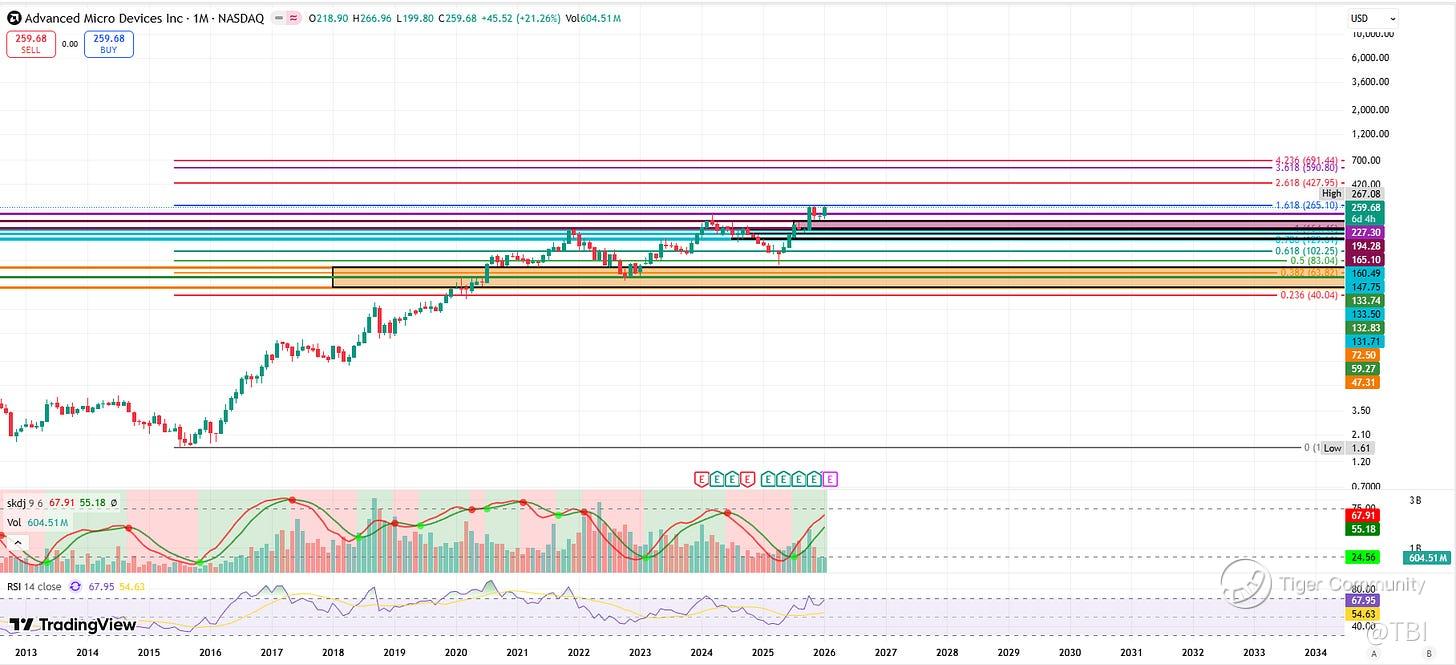Click the 10,000.00 price scale label
The width and height of the screenshot is (1456, 665).
tap(1371, 34)
